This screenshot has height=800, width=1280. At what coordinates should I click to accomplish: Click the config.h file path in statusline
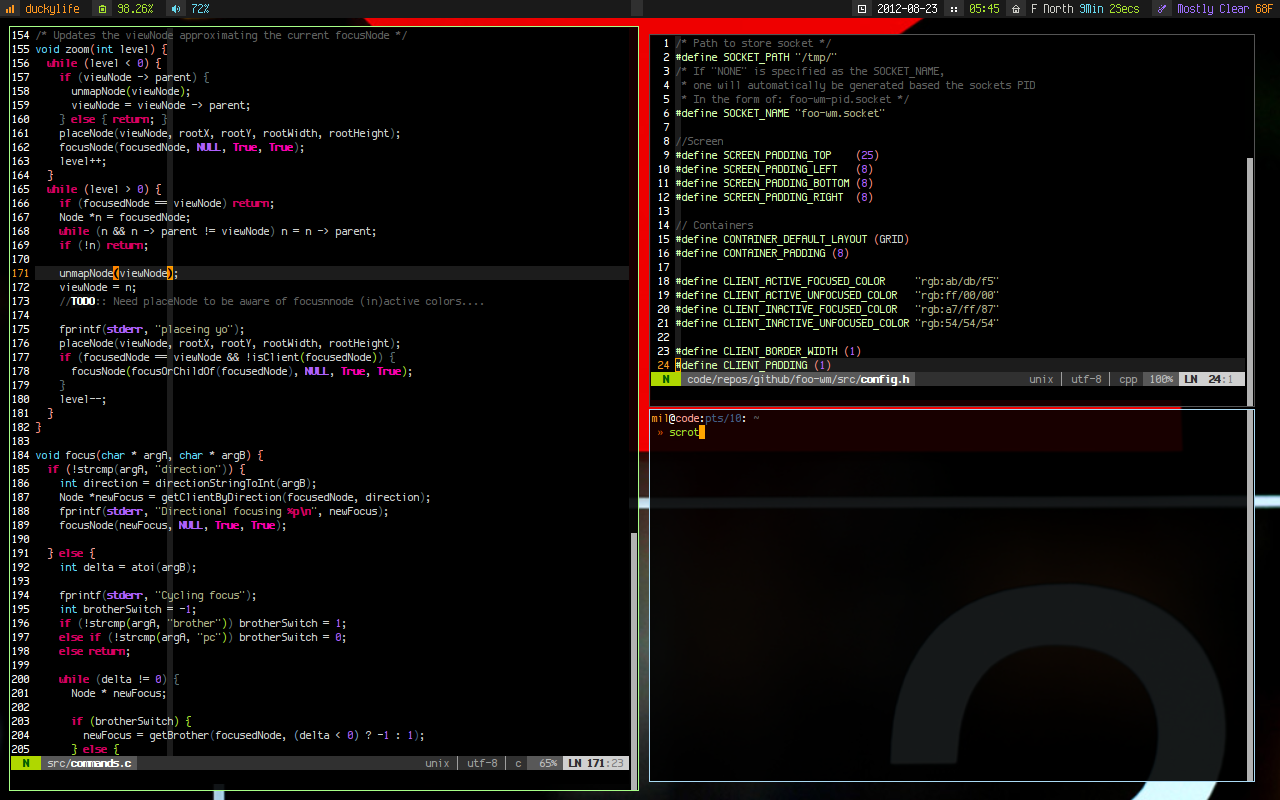pos(798,379)
